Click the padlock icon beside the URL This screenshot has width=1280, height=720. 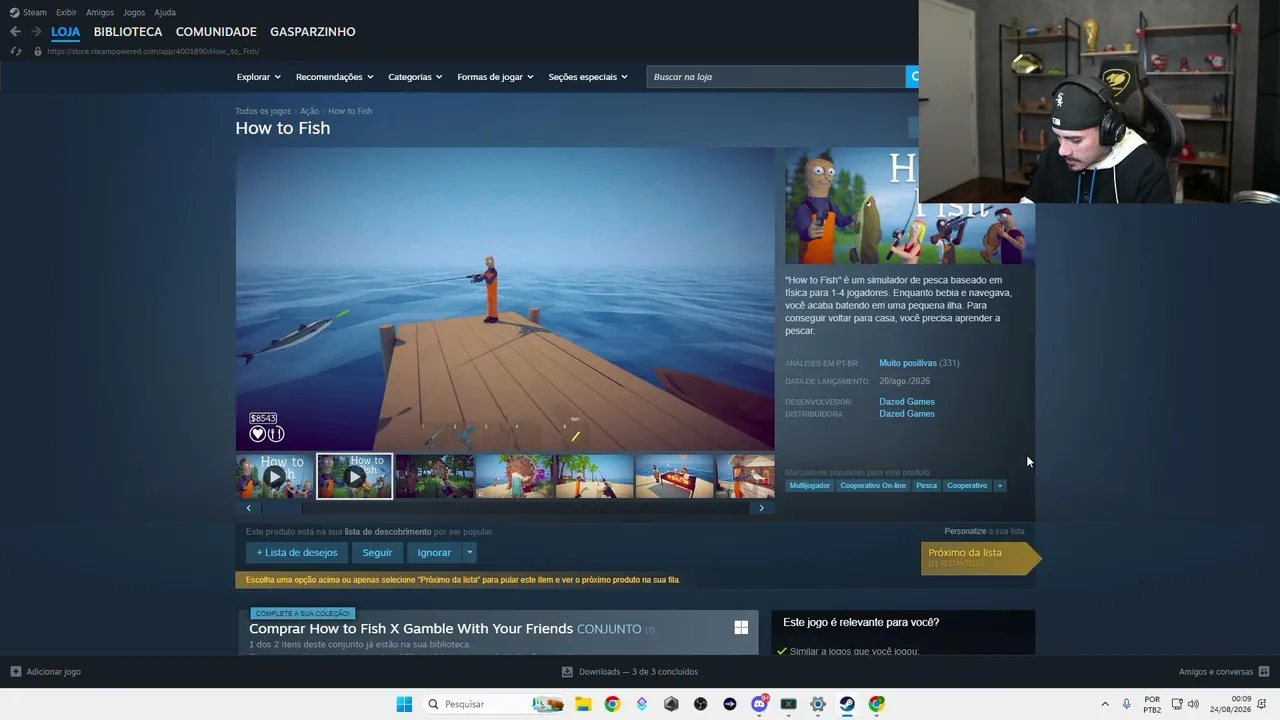38,51
